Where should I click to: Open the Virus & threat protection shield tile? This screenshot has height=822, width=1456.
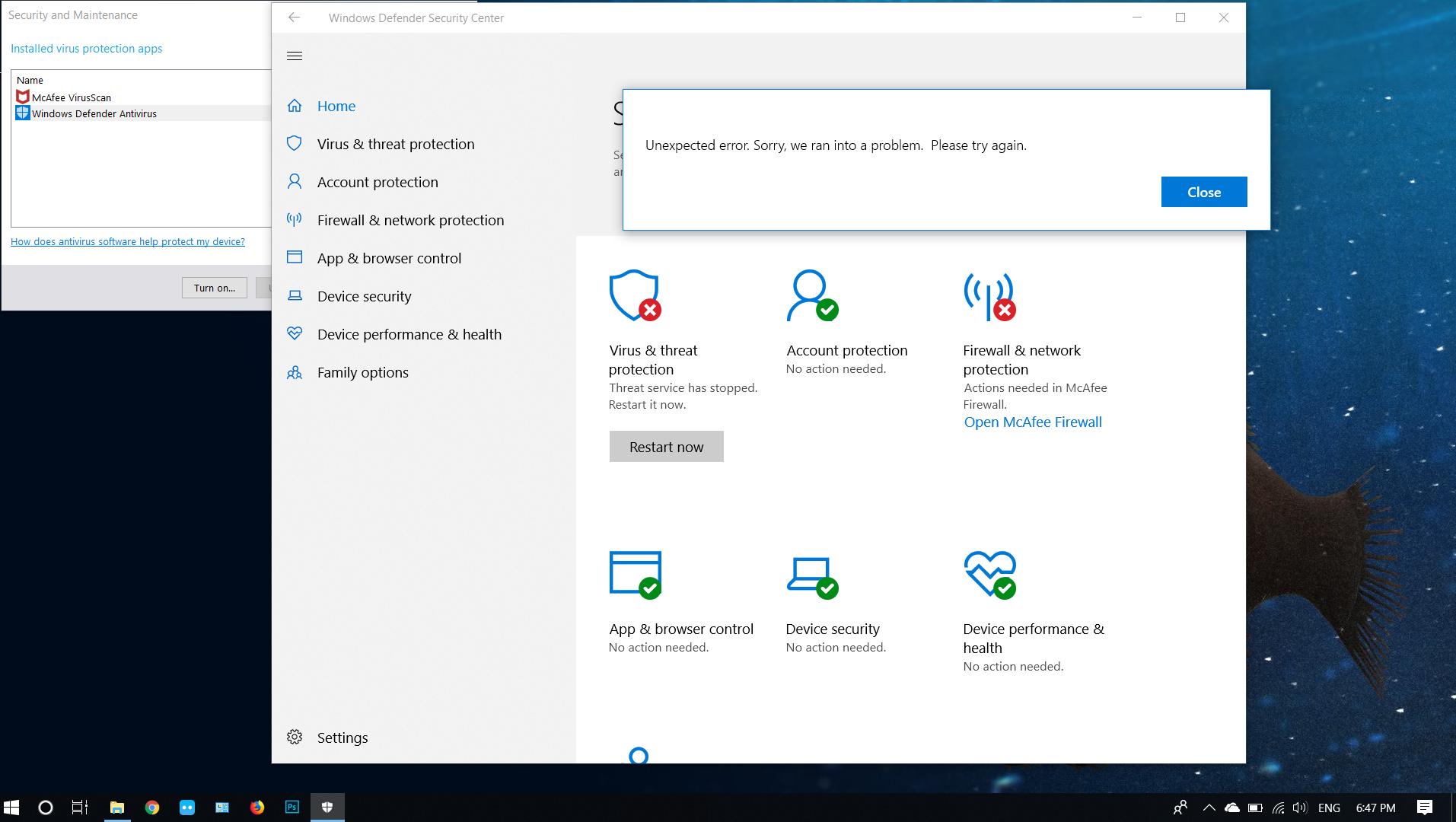[635, 295]
